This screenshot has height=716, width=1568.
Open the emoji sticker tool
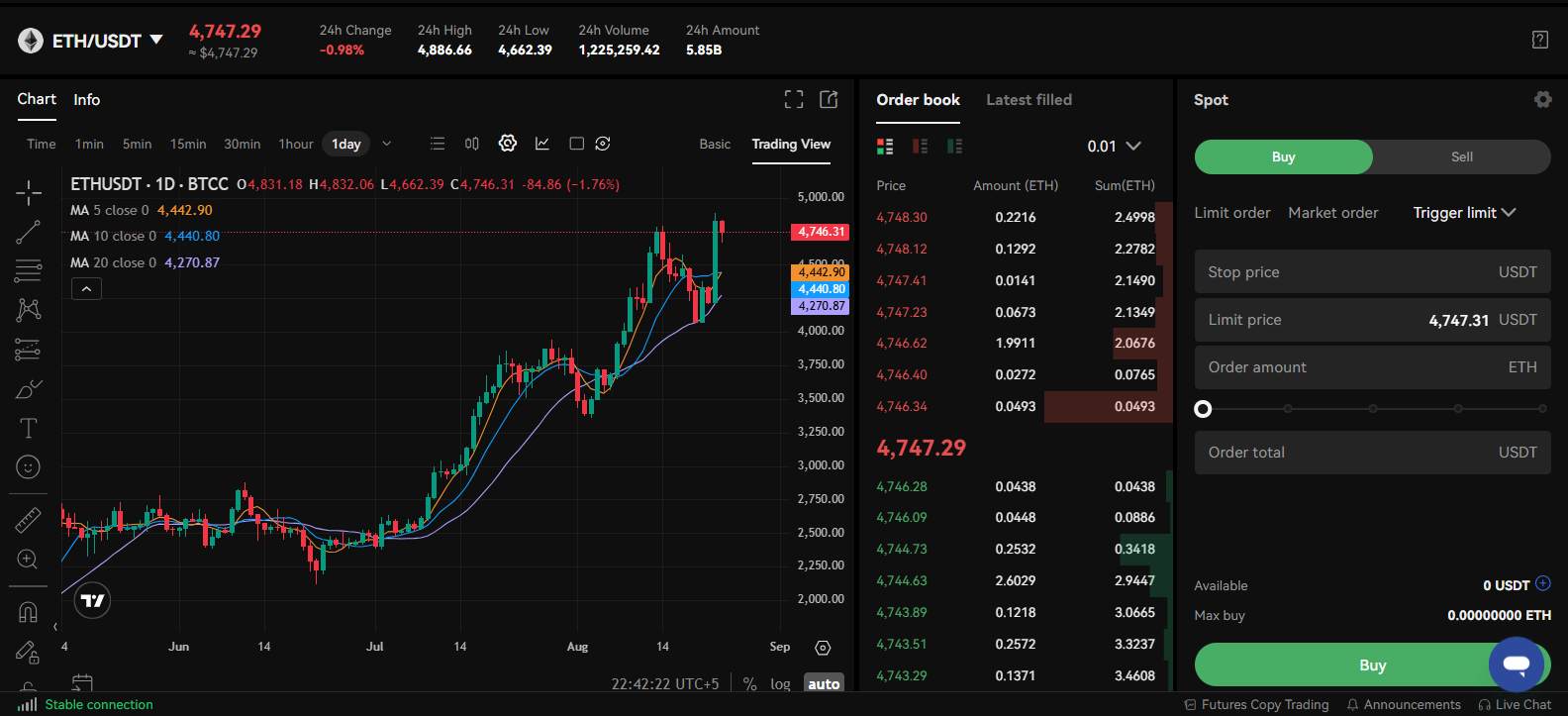pos(28,467)
